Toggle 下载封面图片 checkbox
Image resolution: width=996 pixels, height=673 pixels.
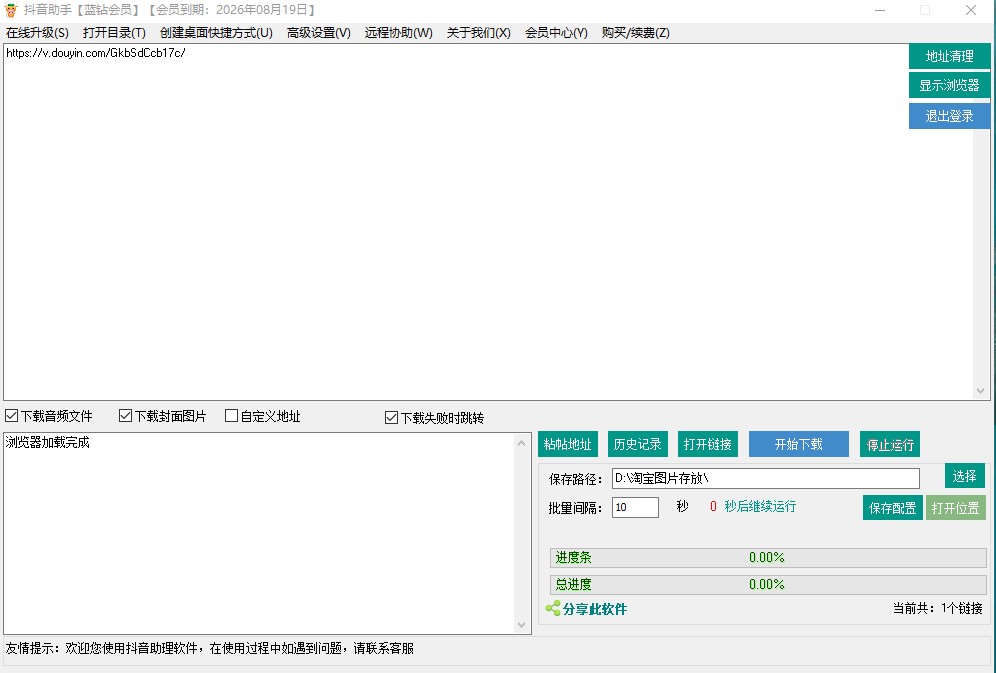[125, 416]
